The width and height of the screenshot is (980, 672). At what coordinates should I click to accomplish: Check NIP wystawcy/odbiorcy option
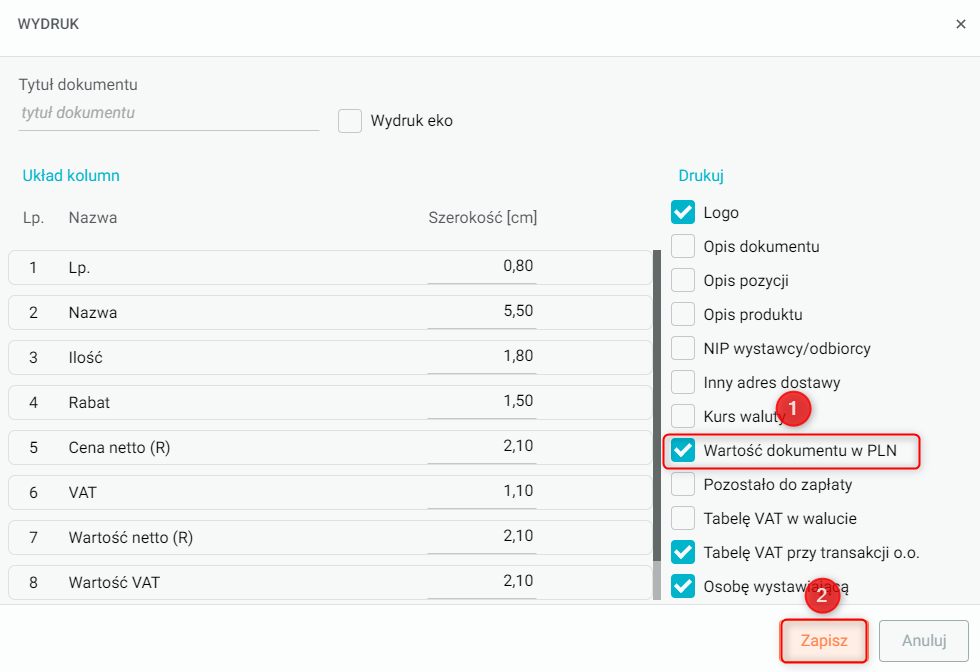tap(683, 348)
